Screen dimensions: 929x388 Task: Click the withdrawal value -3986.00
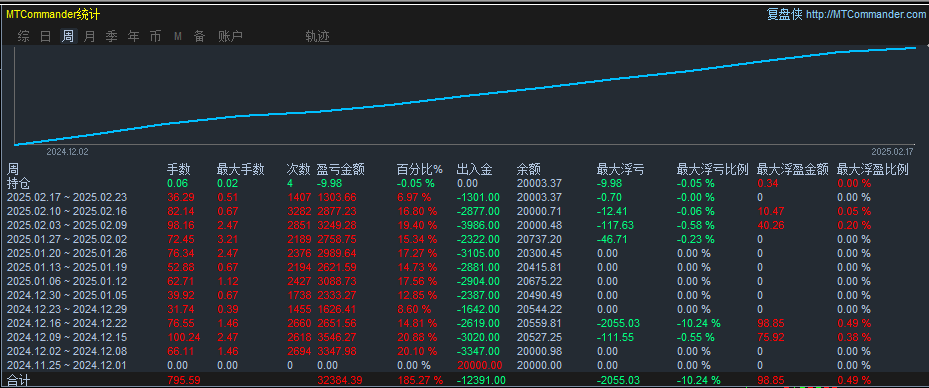coord(478,225)
